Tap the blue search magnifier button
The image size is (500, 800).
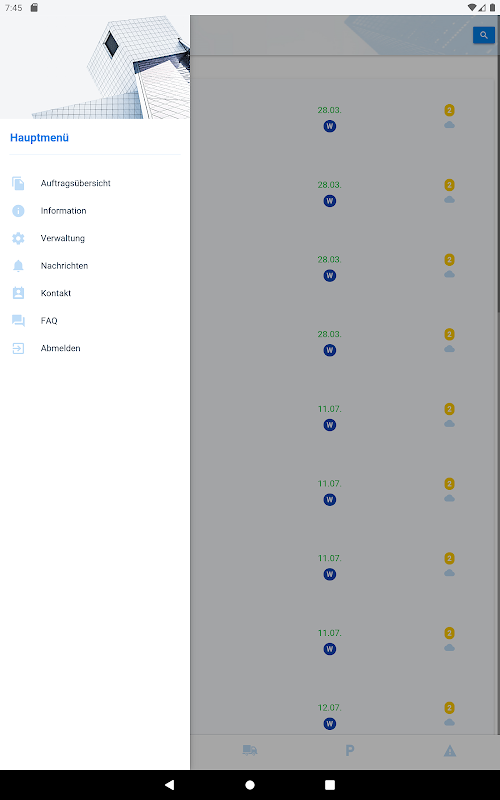point(484,35)
